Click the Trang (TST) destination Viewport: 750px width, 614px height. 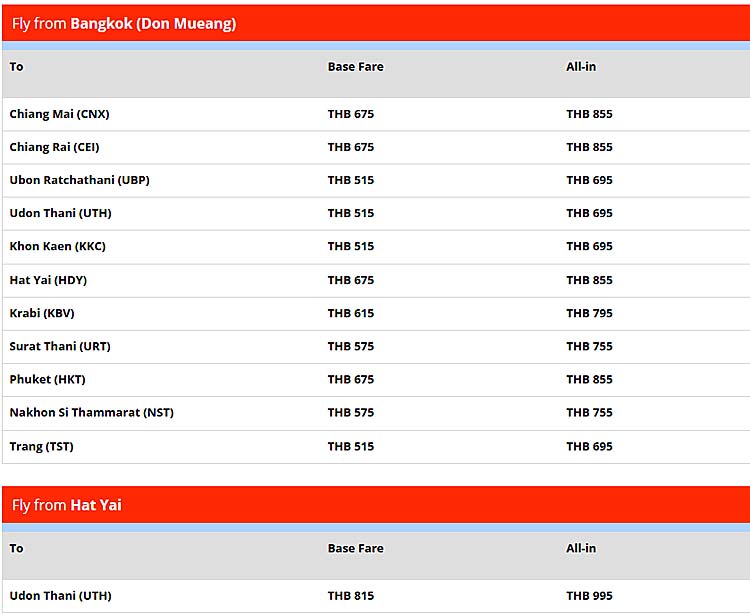pyautogui.click(x=41, y=446)
